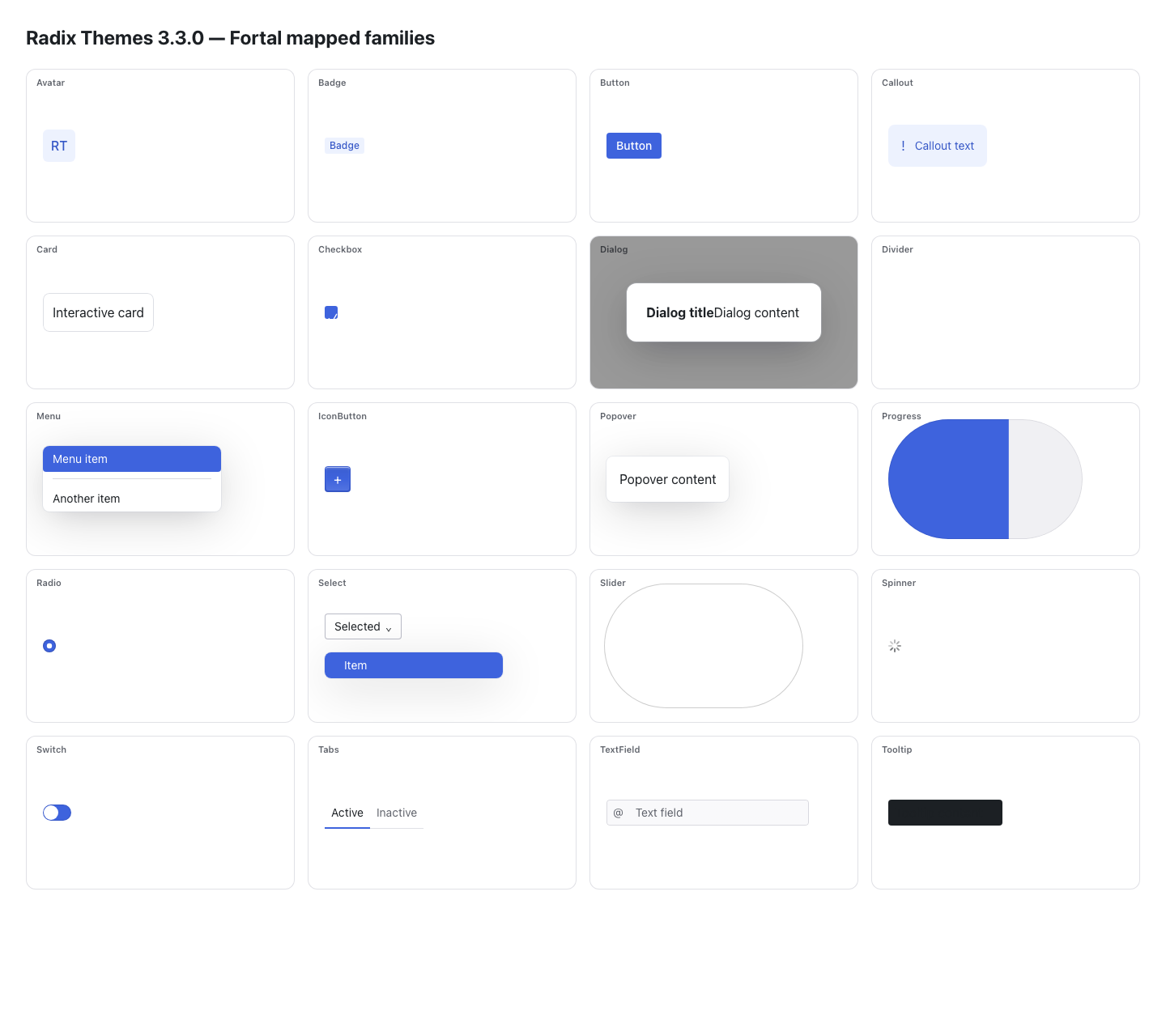Click the Divider card label
This screenshot has height=1036, width=1166.
click(x=897, y=249)
